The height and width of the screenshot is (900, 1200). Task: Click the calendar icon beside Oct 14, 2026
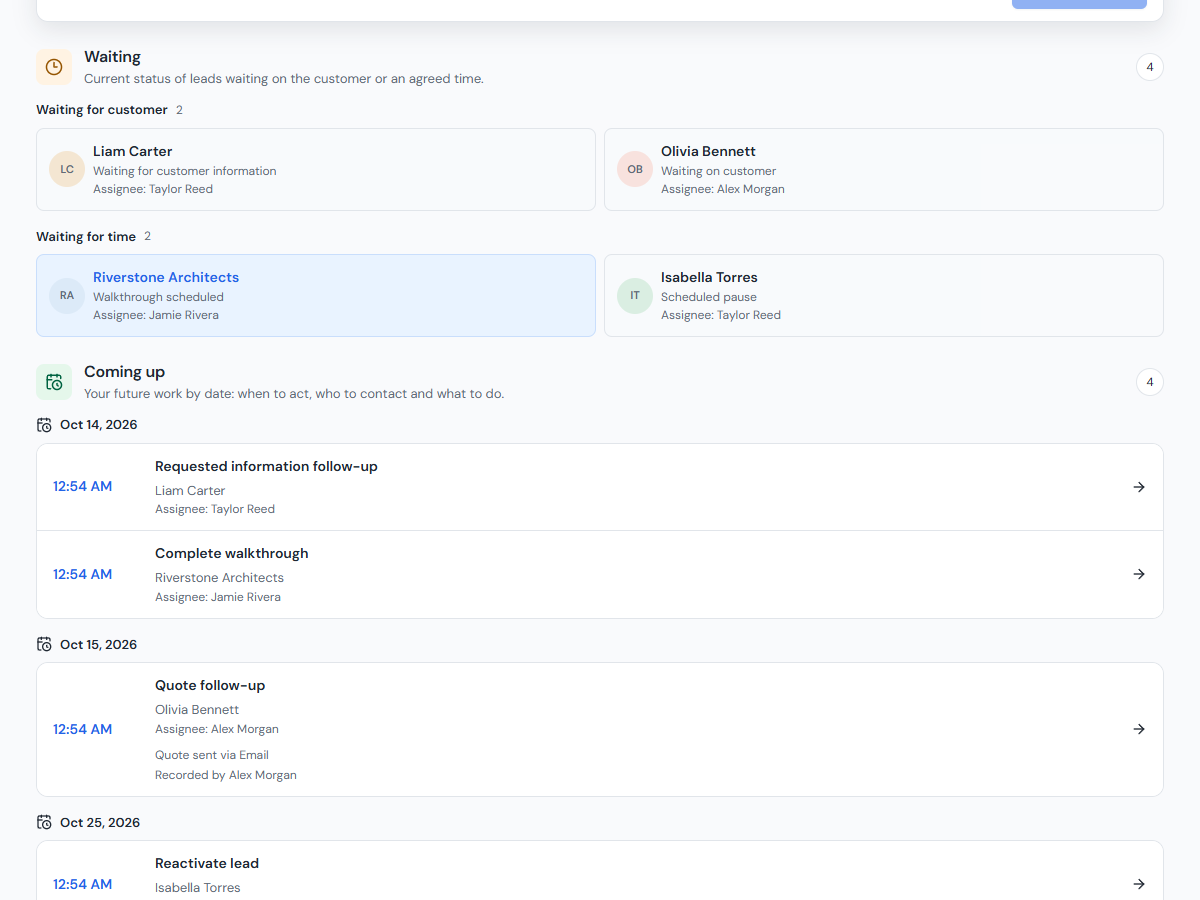(44, 425)
